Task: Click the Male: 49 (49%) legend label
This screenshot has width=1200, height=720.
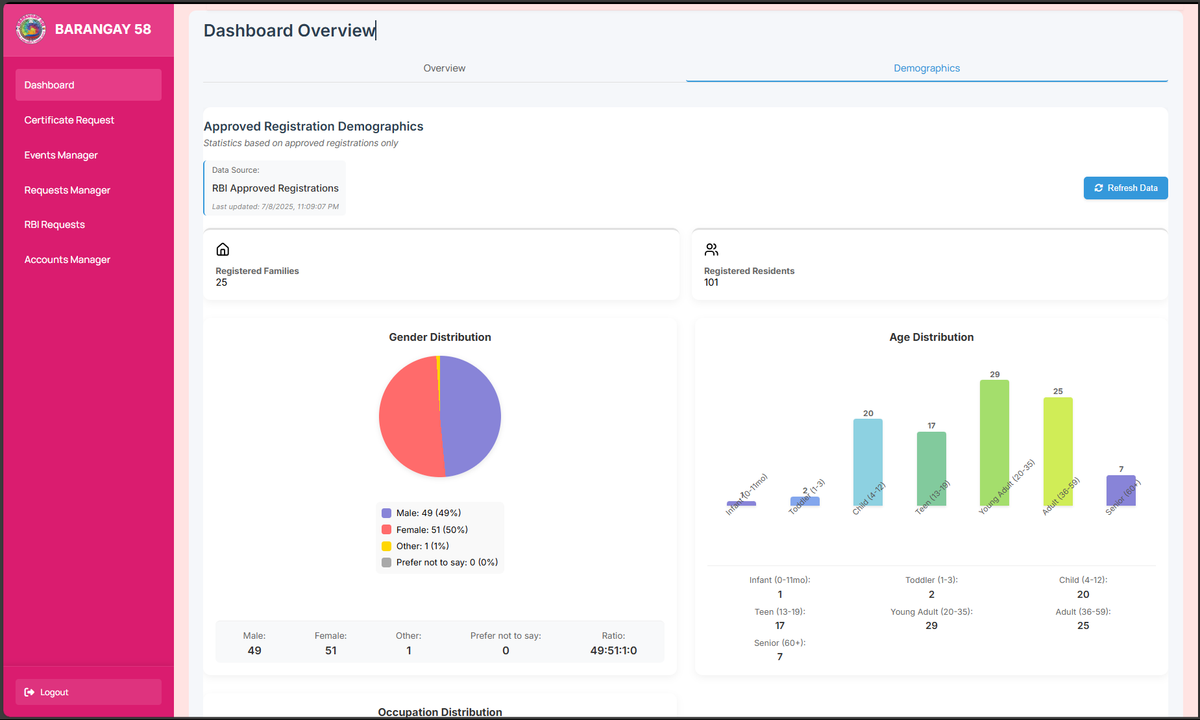Action: click(x=429, y=513)
